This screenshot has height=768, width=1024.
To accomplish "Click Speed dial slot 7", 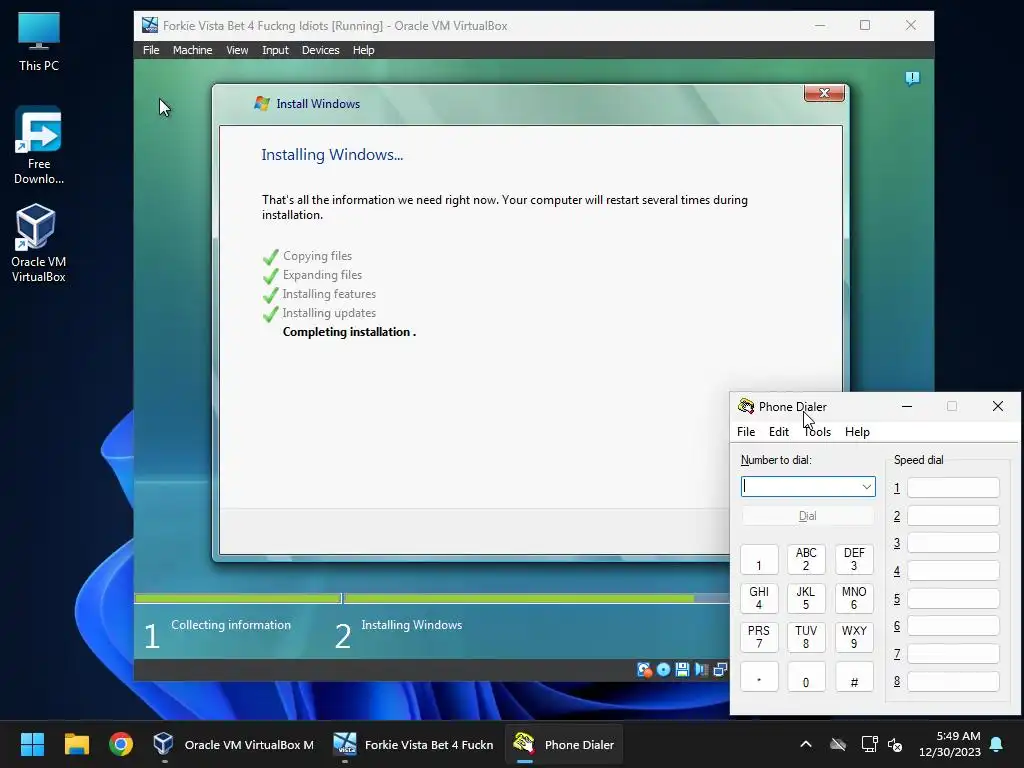I will 953,654.
